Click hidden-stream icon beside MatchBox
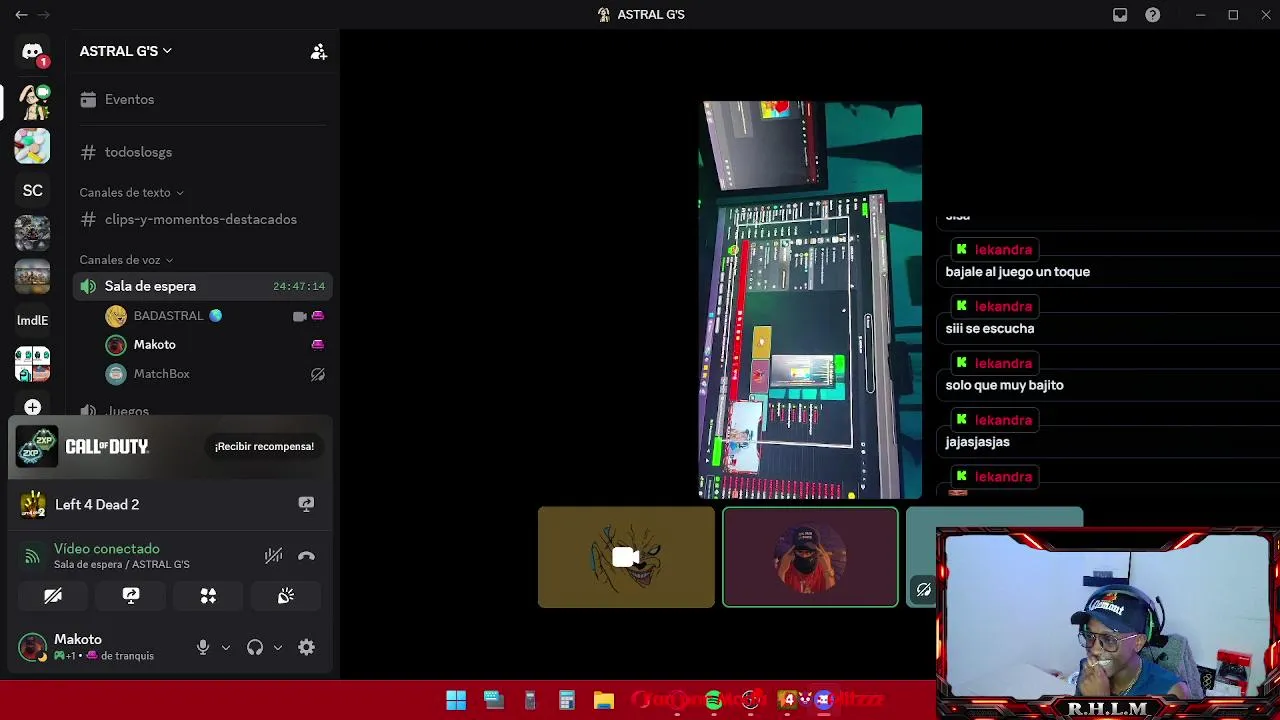 pyautogui.click(x=318, y=374)
